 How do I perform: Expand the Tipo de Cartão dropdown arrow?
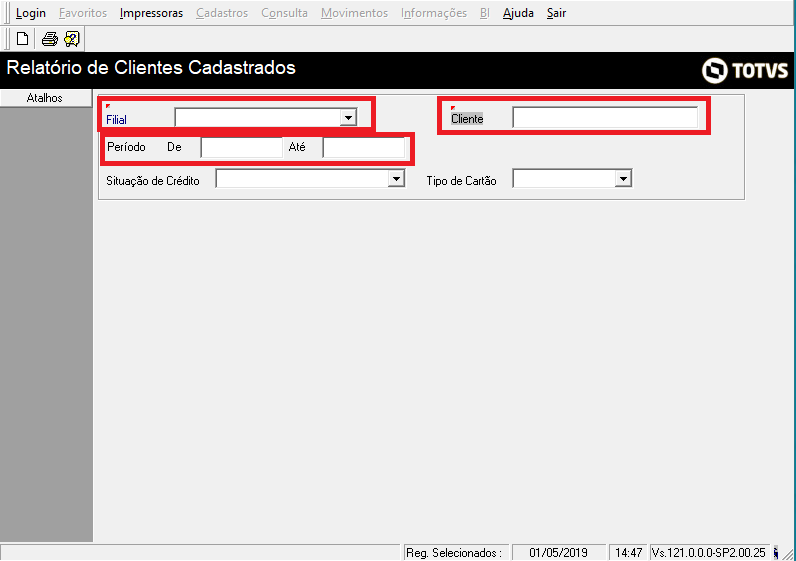pyautogui.click(x=623, y=179)
